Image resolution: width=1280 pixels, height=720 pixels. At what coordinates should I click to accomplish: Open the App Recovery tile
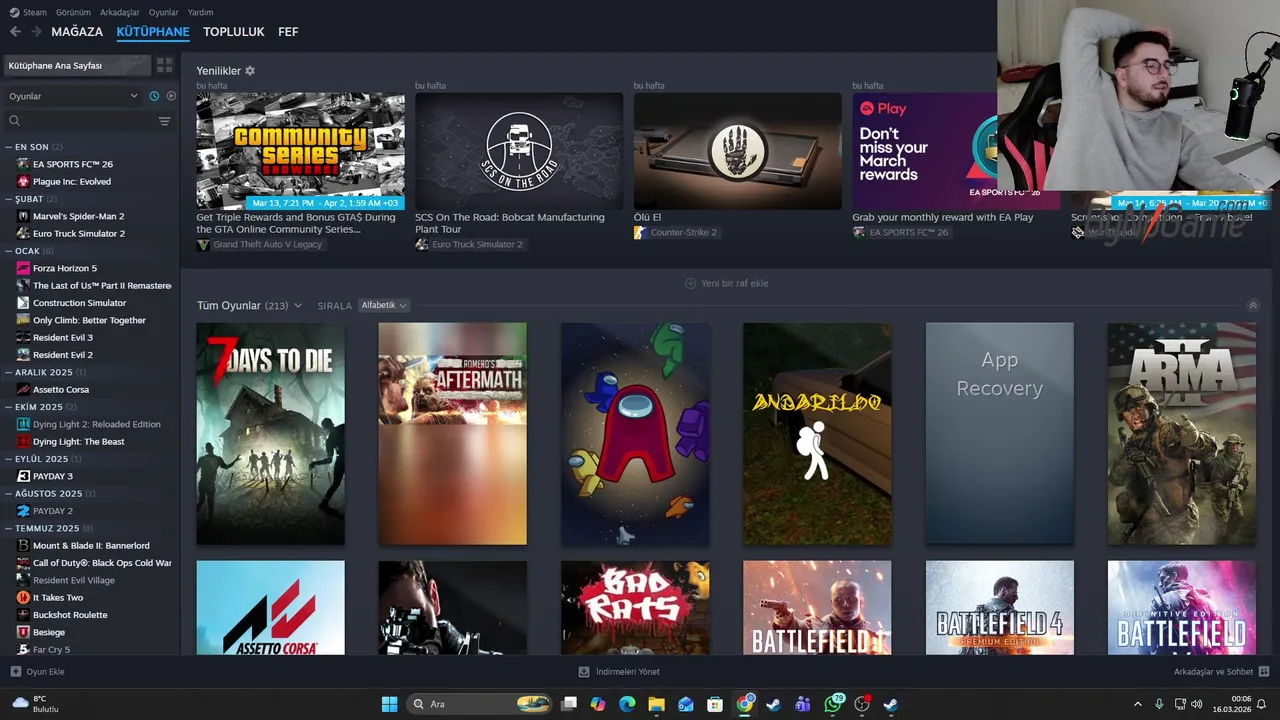999,434
